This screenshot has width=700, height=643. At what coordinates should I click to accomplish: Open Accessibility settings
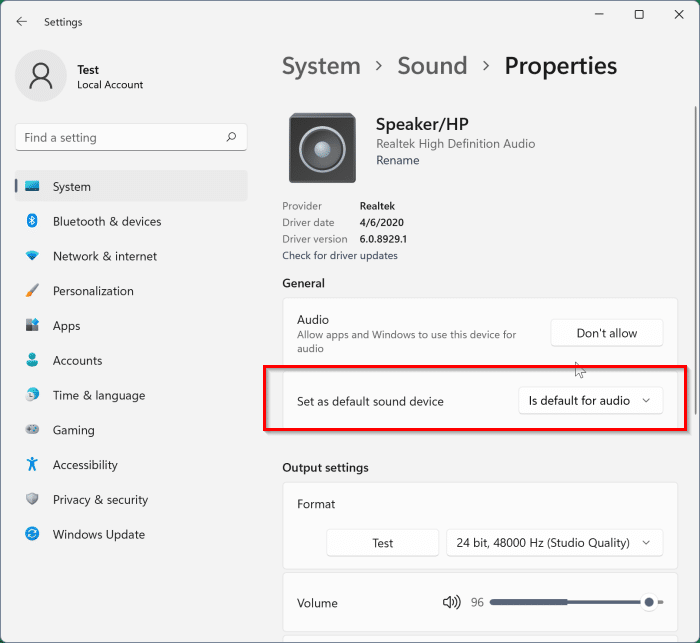[x=131, y=465]
